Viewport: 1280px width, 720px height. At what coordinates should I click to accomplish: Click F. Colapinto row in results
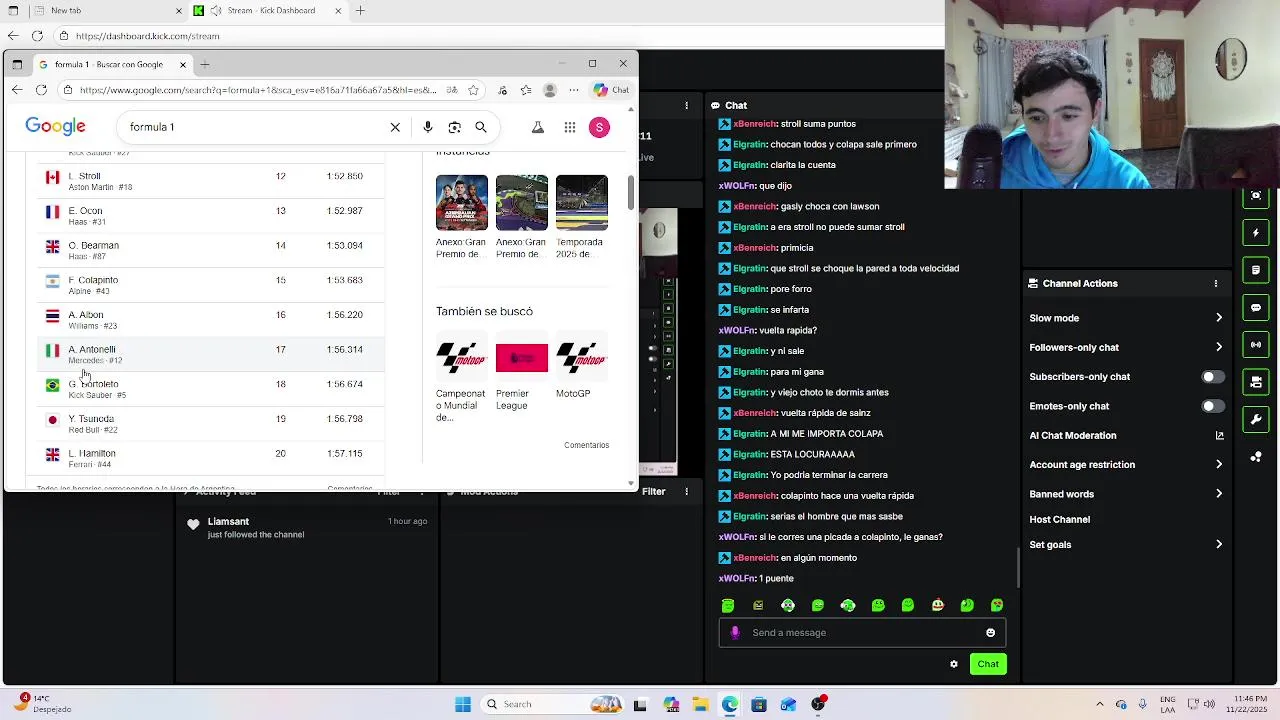[x=211, y=285]
